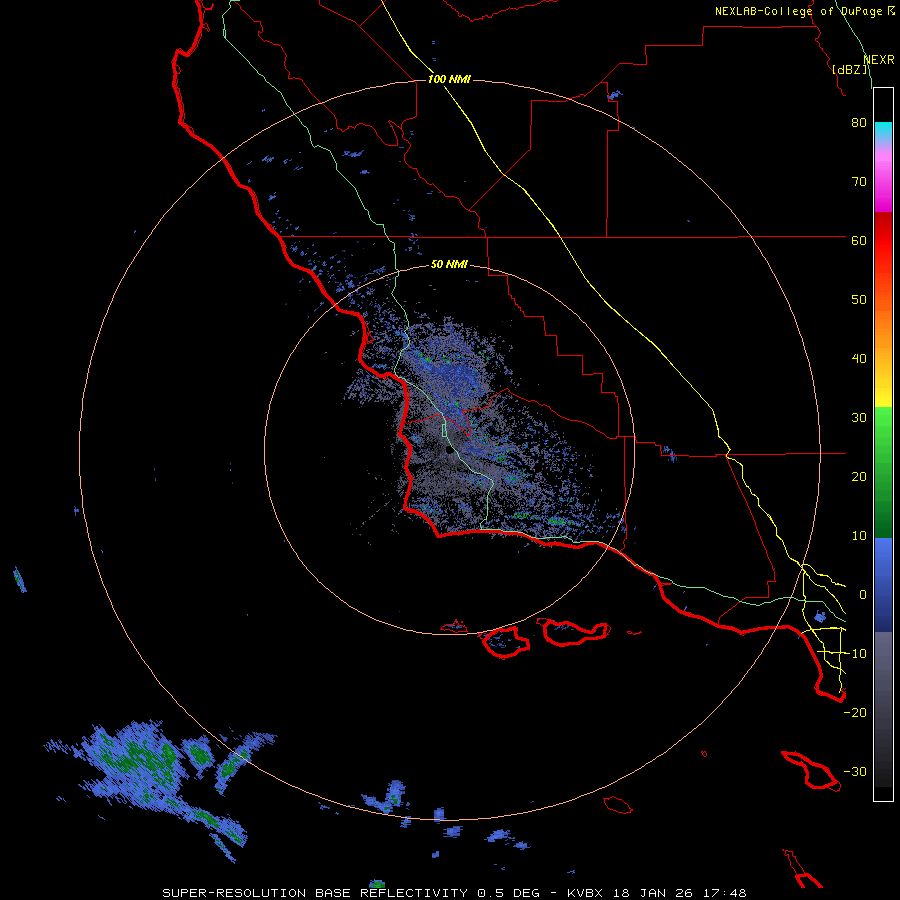Click the 20 dBZ scale label

[x=859, y=477]
